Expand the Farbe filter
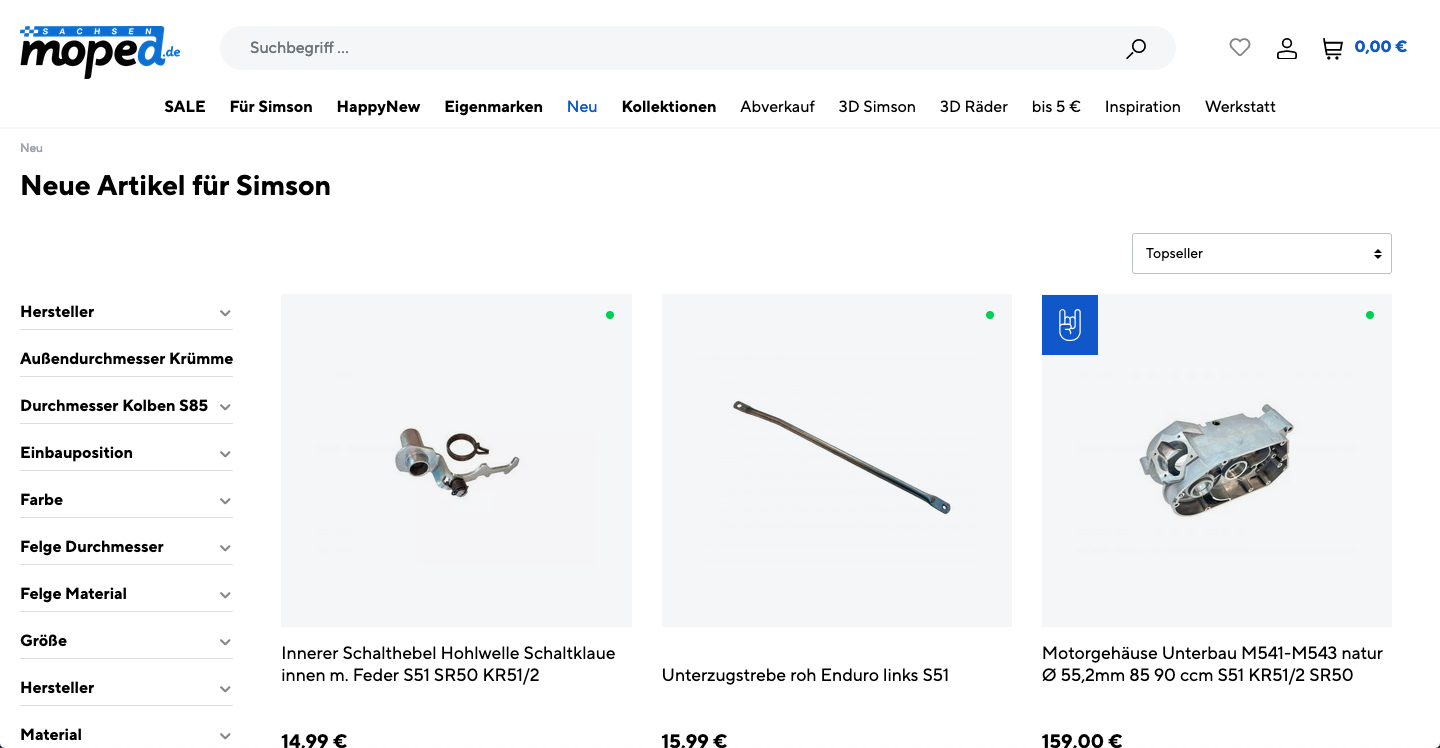The image size is (1440, 748). pyautogui.click(x=126, y=500)
